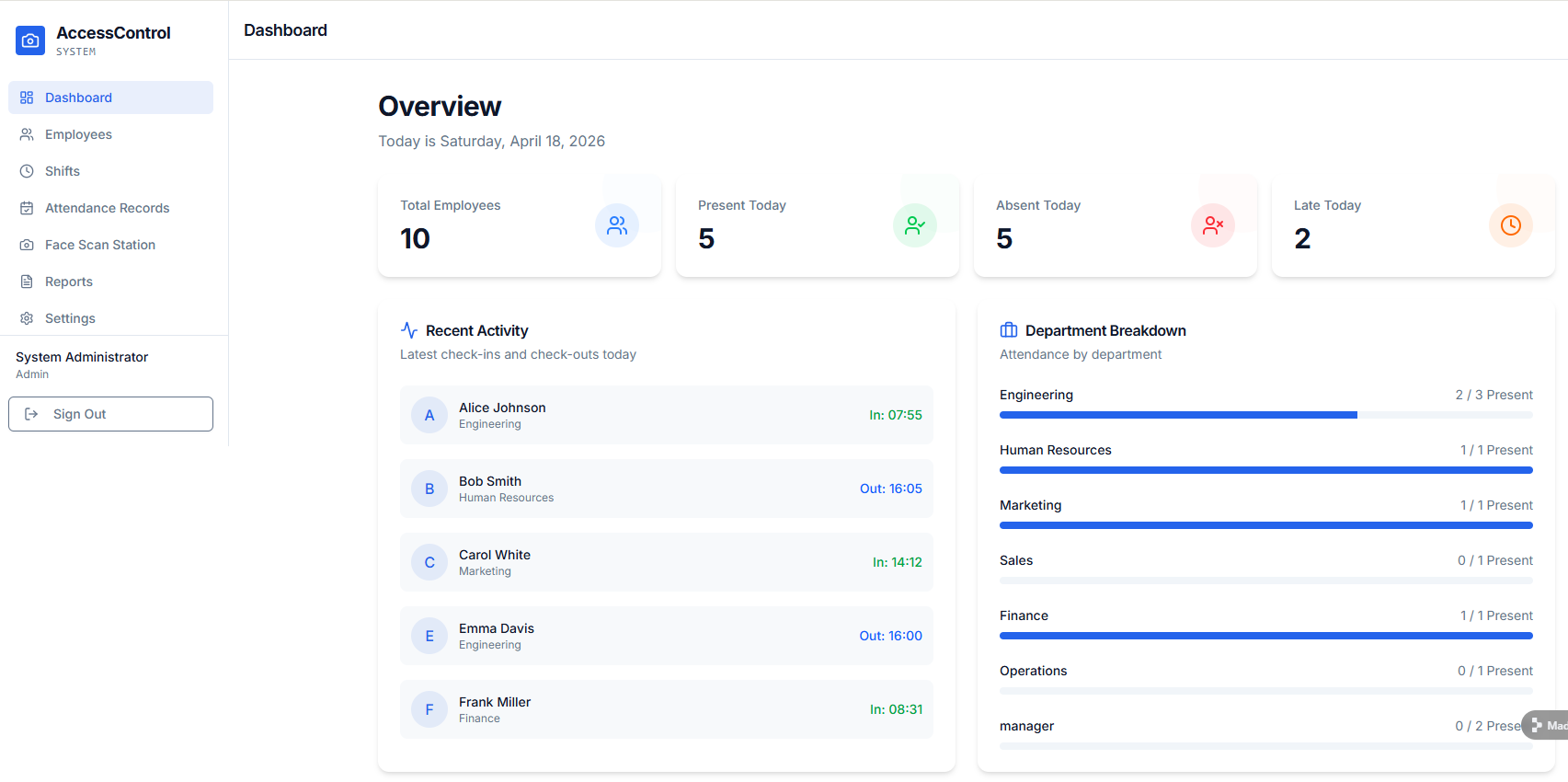Click the Department Breakdown briefcase icon
The height and width of the screenshot is (782, 1568).
pyautogui.click(x=1009, y=330)
